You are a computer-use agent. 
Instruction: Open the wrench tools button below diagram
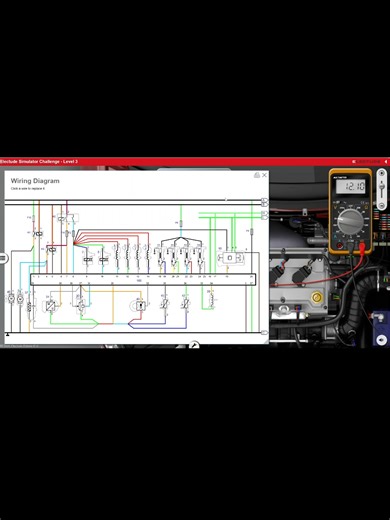[x=194, y=345]
